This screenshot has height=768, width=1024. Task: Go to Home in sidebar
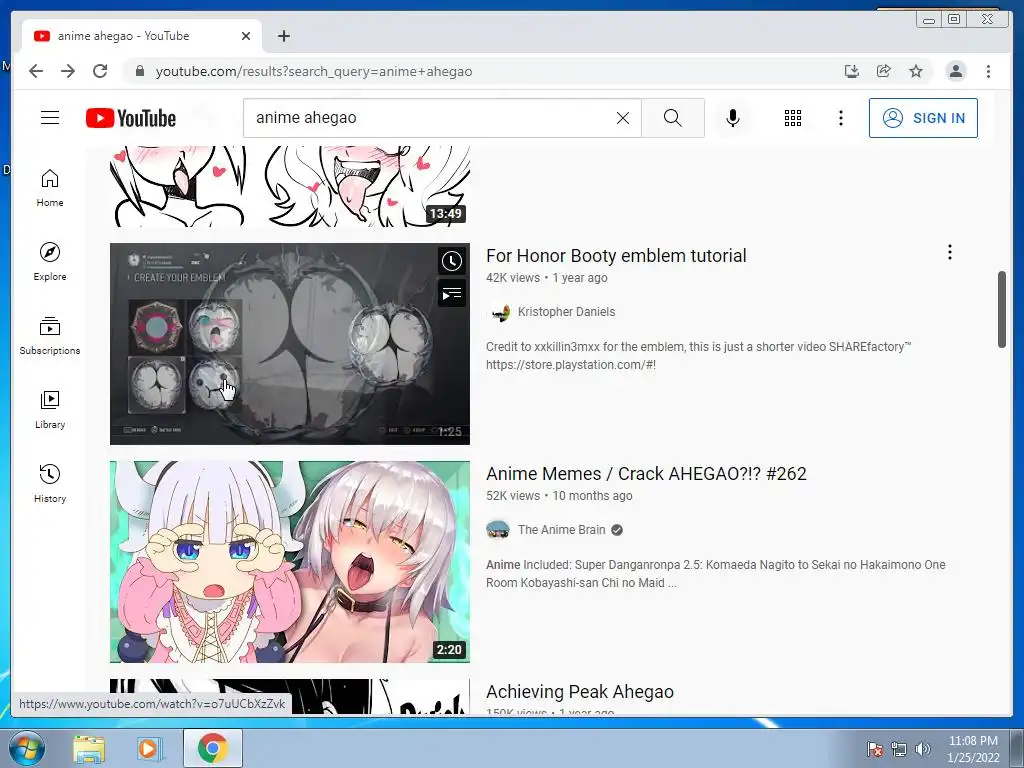coord(50,188)
